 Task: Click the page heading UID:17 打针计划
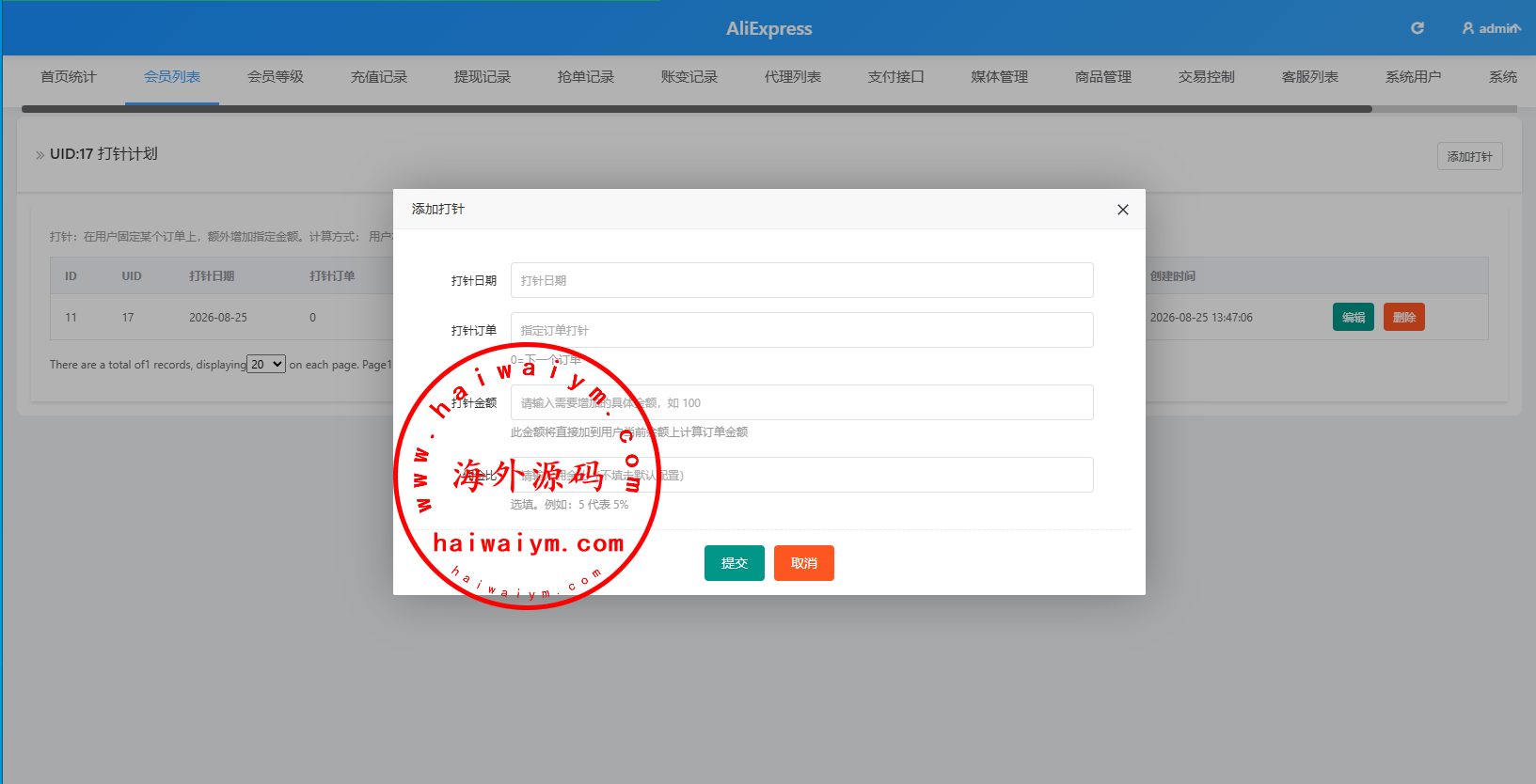tap(103, 154)
